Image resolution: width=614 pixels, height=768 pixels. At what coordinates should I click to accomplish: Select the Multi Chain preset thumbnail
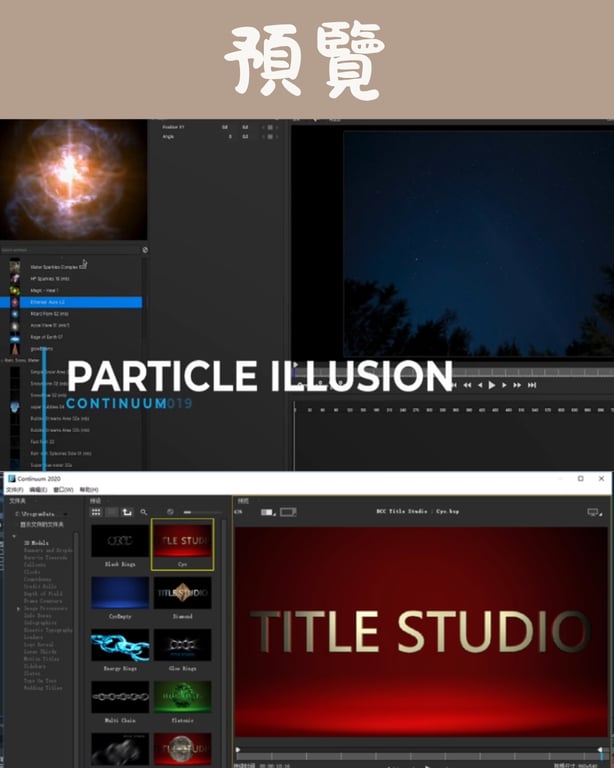click(x=120, y=697)
